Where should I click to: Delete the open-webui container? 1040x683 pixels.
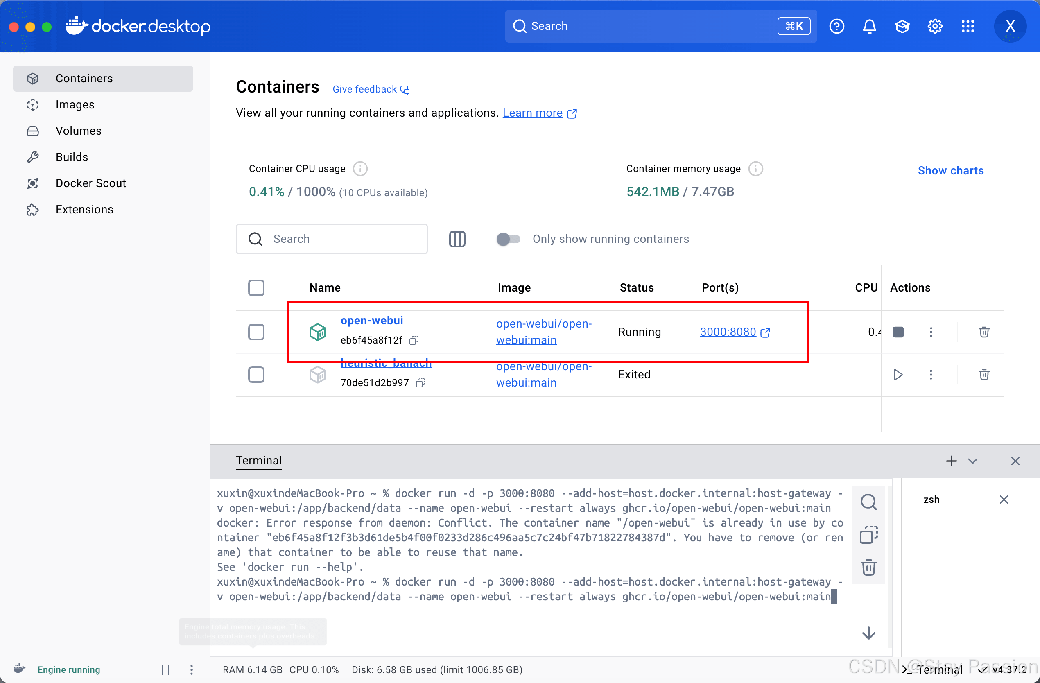point(984,332)
